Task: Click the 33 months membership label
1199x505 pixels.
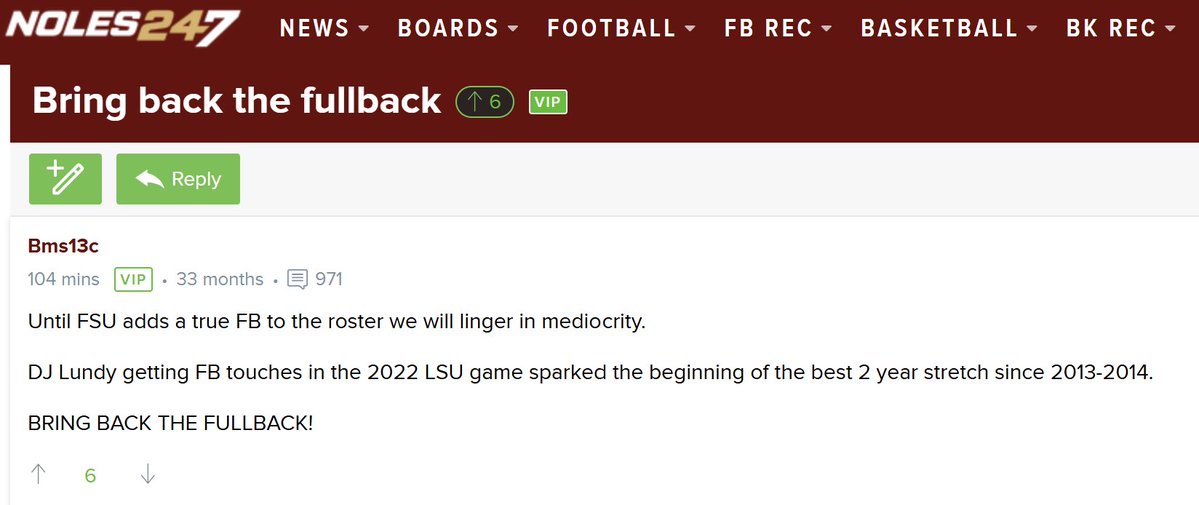Action: tap(219, 279)
